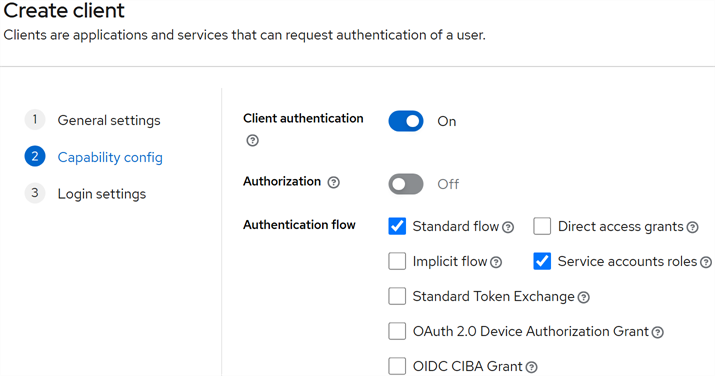Uncheck the Standard flow checkbox
The height and width of the screenshot is (376, 715).
(x=397, y=226)
